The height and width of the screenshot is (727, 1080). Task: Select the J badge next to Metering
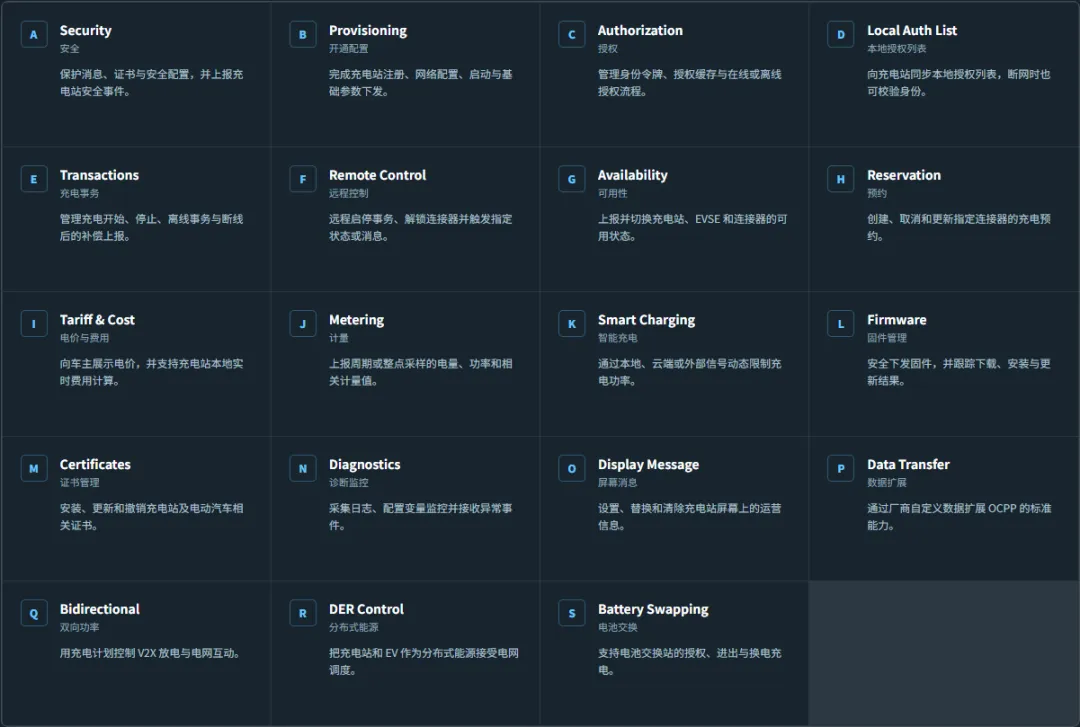(x=302, y=324)
